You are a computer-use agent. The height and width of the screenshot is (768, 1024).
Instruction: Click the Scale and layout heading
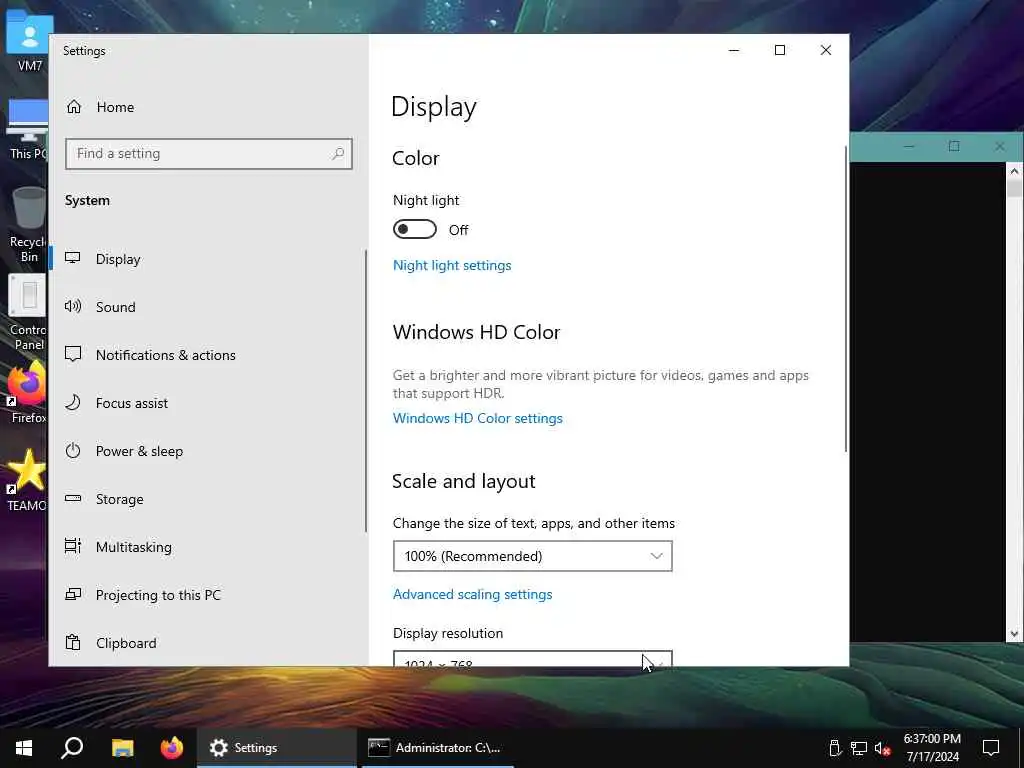pyautogui.click(x=464, y=481)
